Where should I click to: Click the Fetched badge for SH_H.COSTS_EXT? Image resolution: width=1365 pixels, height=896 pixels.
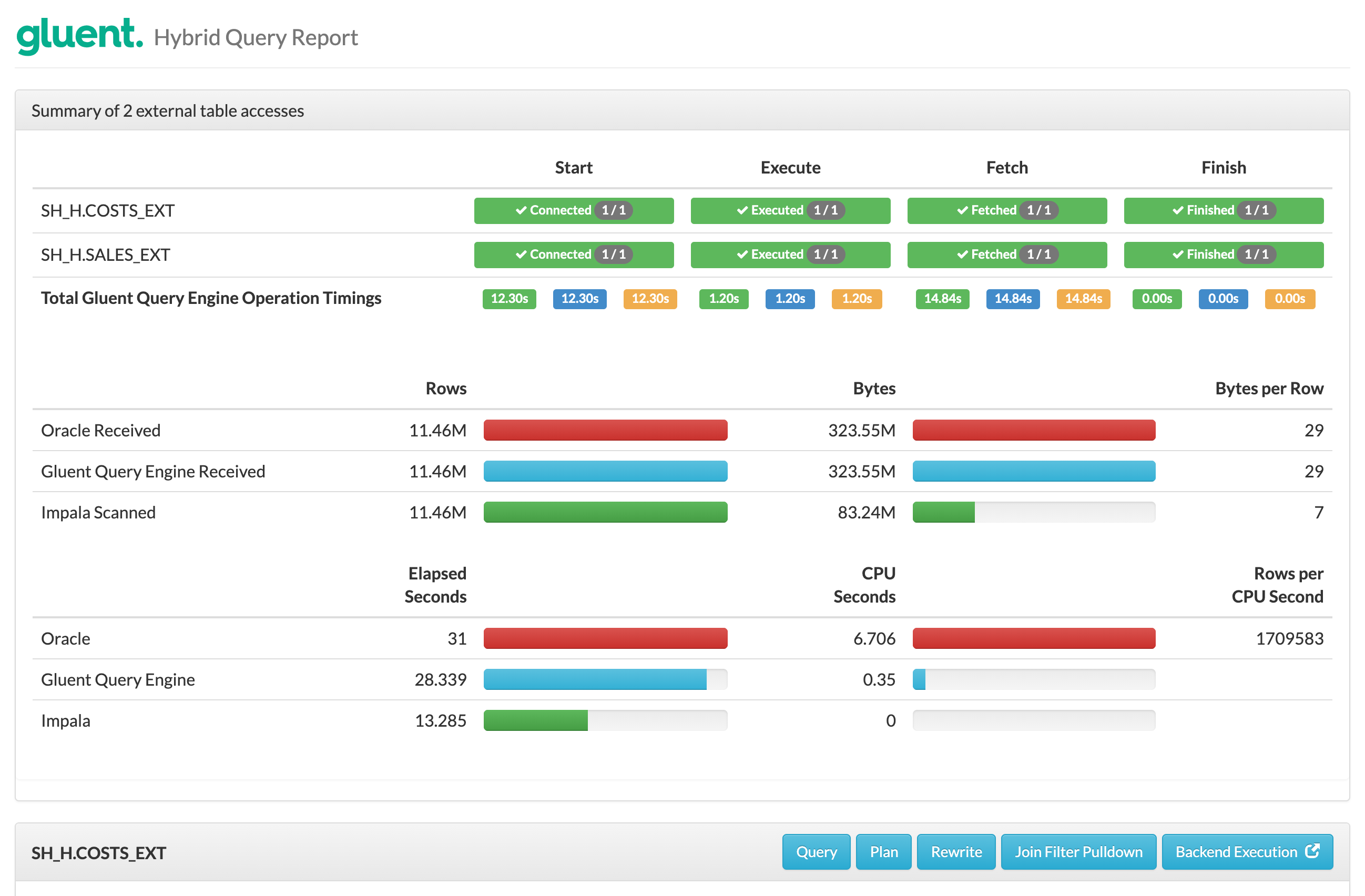coord(1006,210)
